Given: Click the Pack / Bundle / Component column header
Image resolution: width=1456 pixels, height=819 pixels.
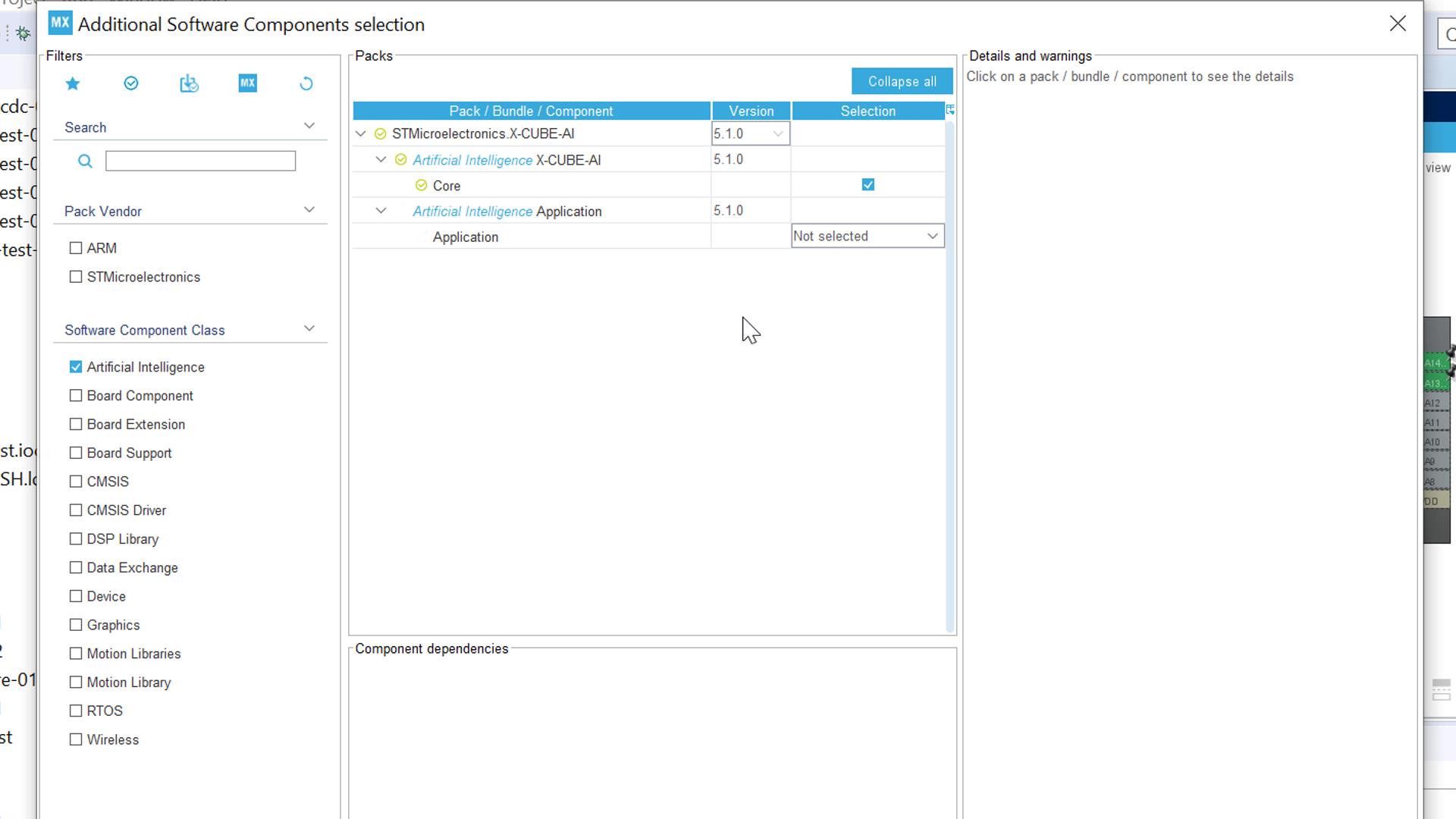Looking at the screenshot, I should click(531, 111).
